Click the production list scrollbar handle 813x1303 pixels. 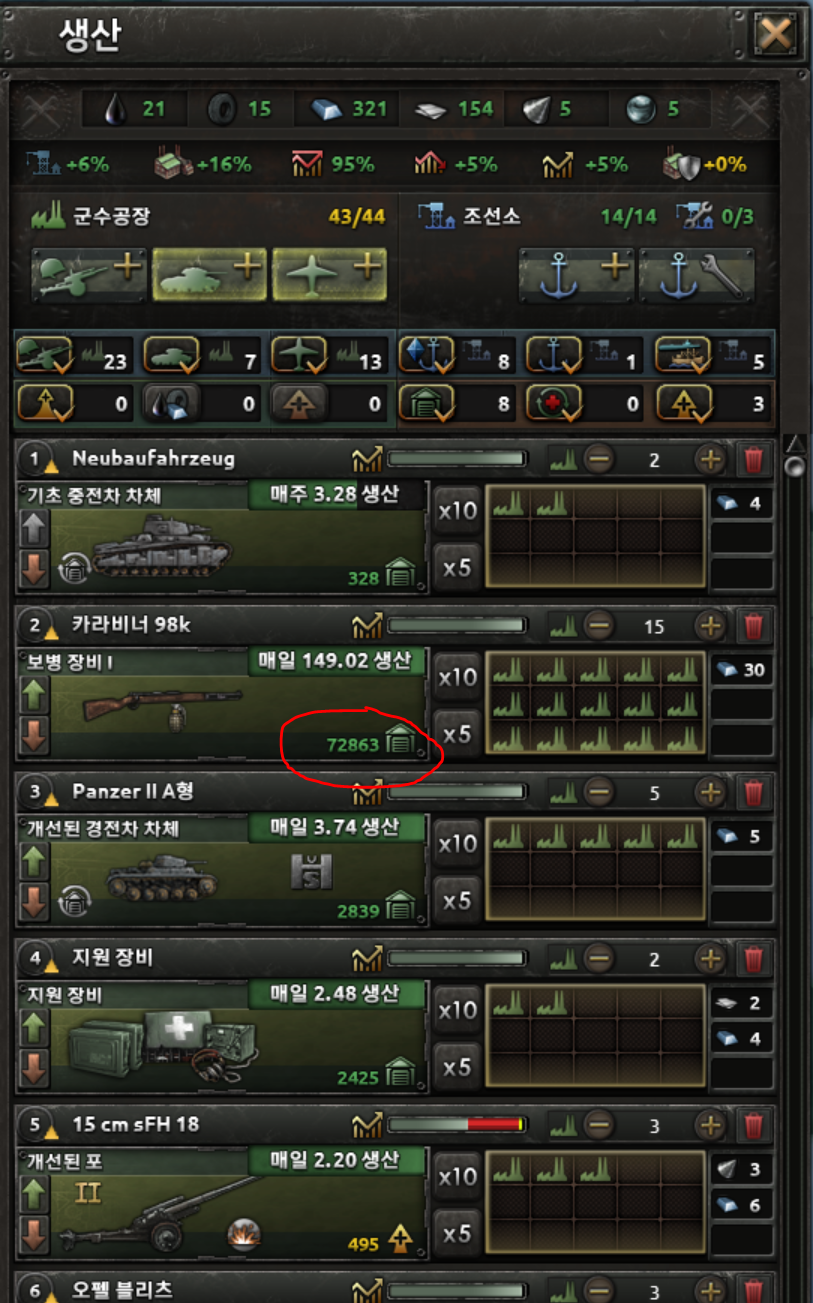pyautogui.click(x=795, y=467)
